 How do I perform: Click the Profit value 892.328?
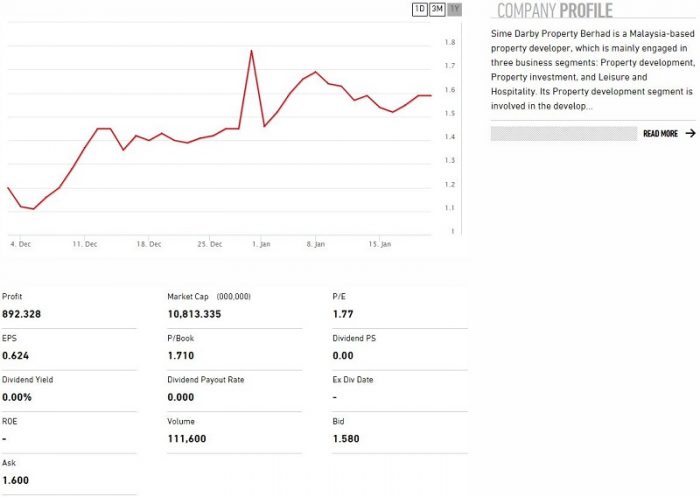click(21, 314)
